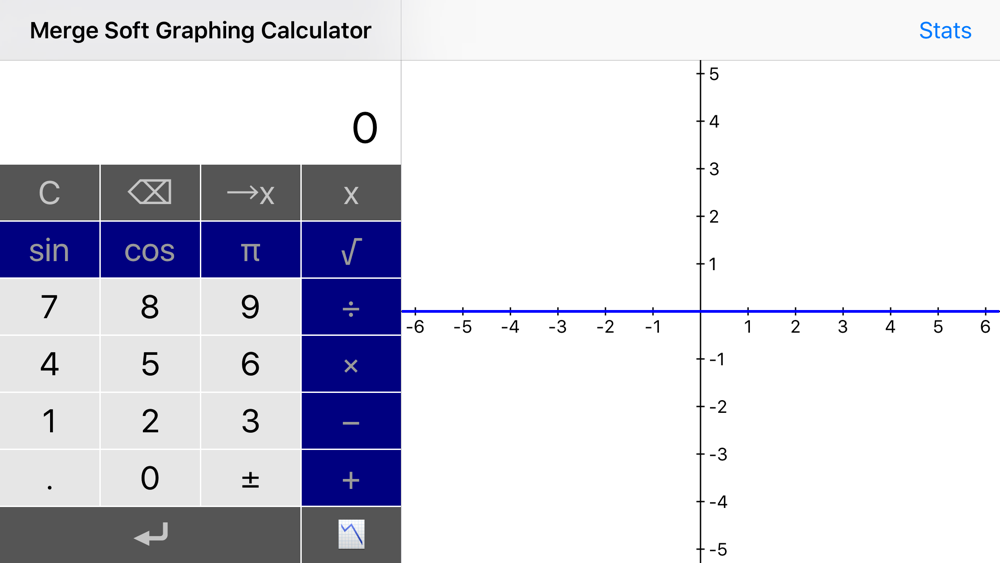Open the Stats link
The height and width of the screenshot is (563, 1000).
[x=945, y=31]
